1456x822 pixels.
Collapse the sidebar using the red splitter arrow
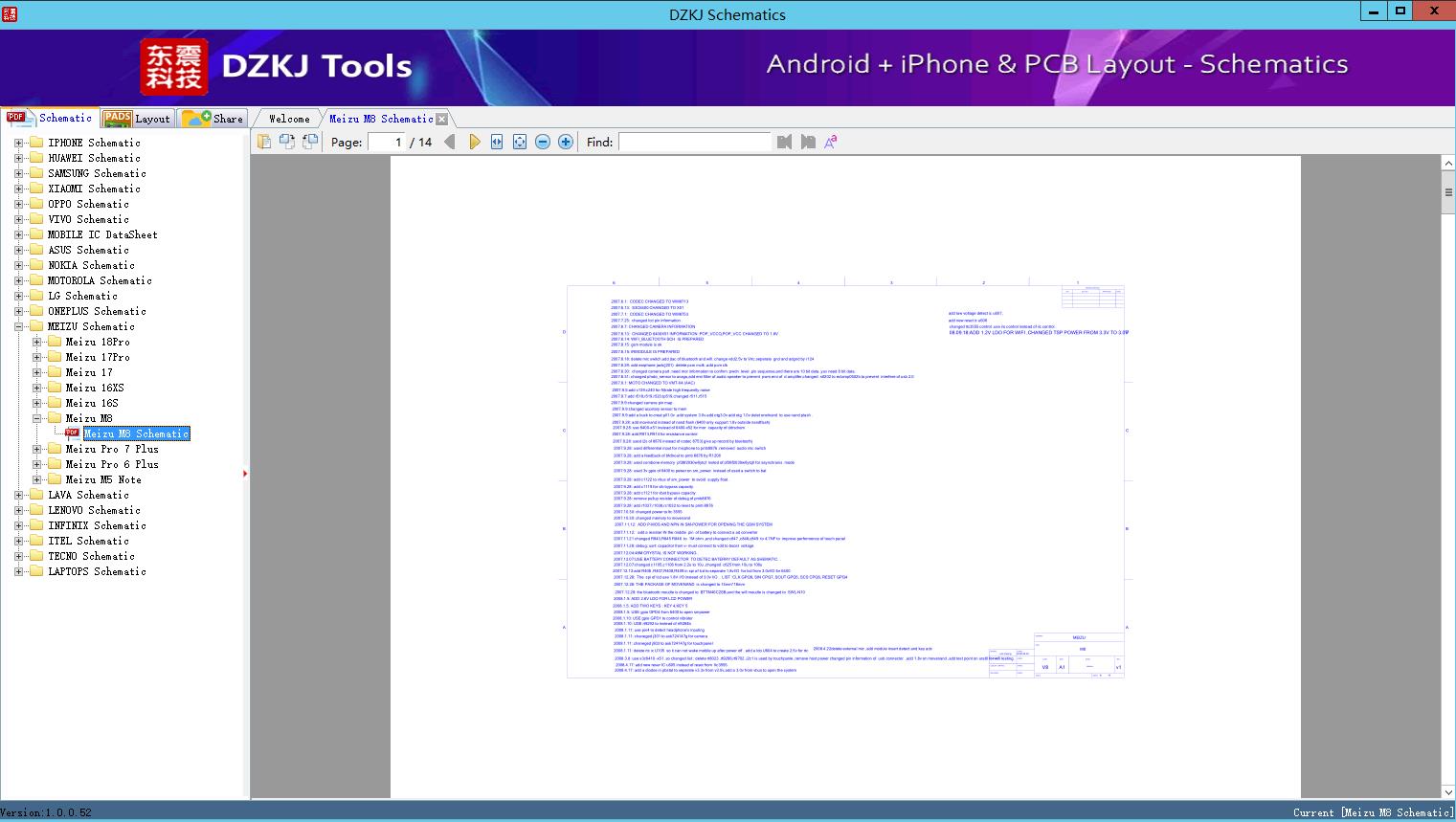pyautogui.click(x=246, y=473)
